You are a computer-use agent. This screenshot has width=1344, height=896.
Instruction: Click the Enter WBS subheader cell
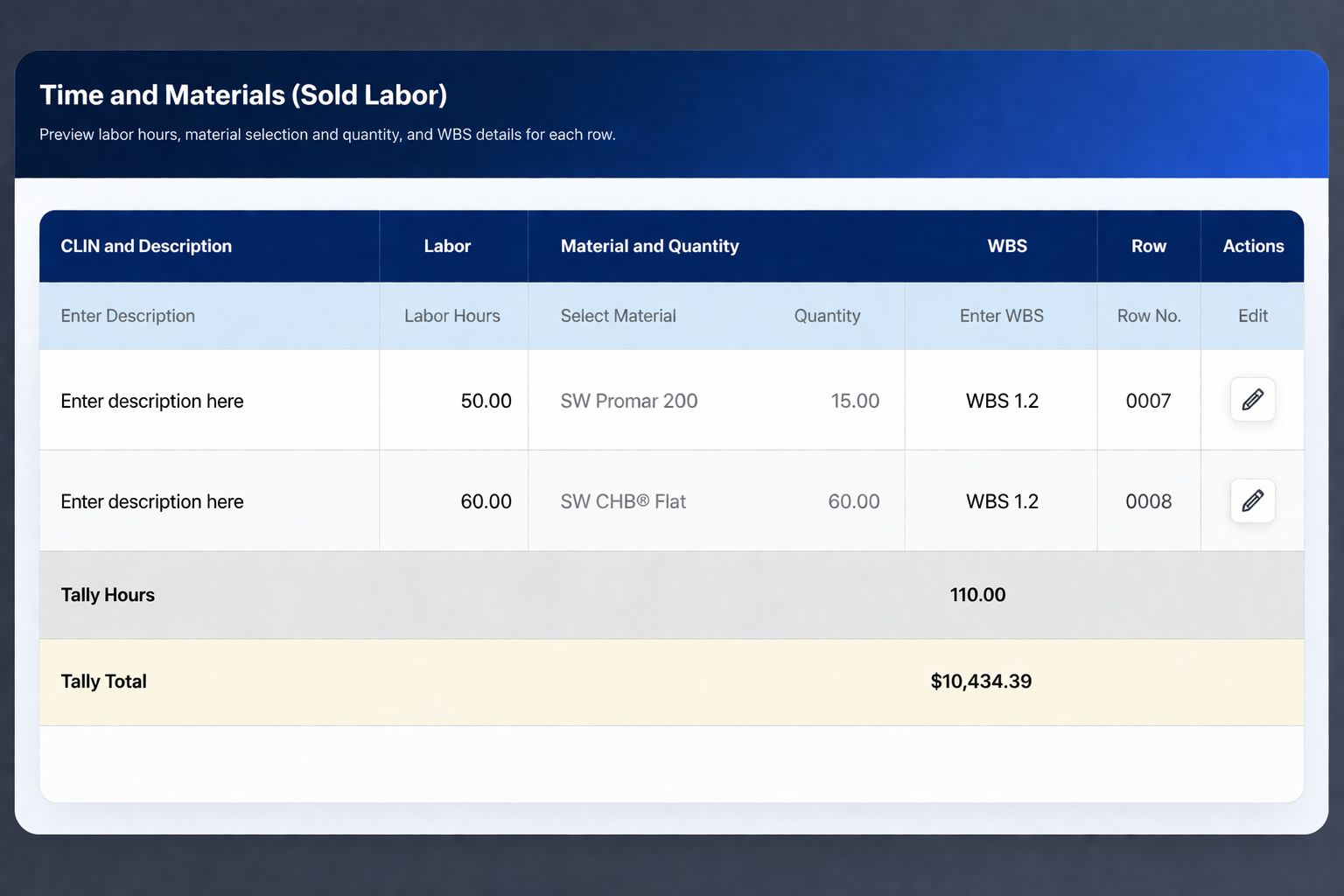point(1001,316)
